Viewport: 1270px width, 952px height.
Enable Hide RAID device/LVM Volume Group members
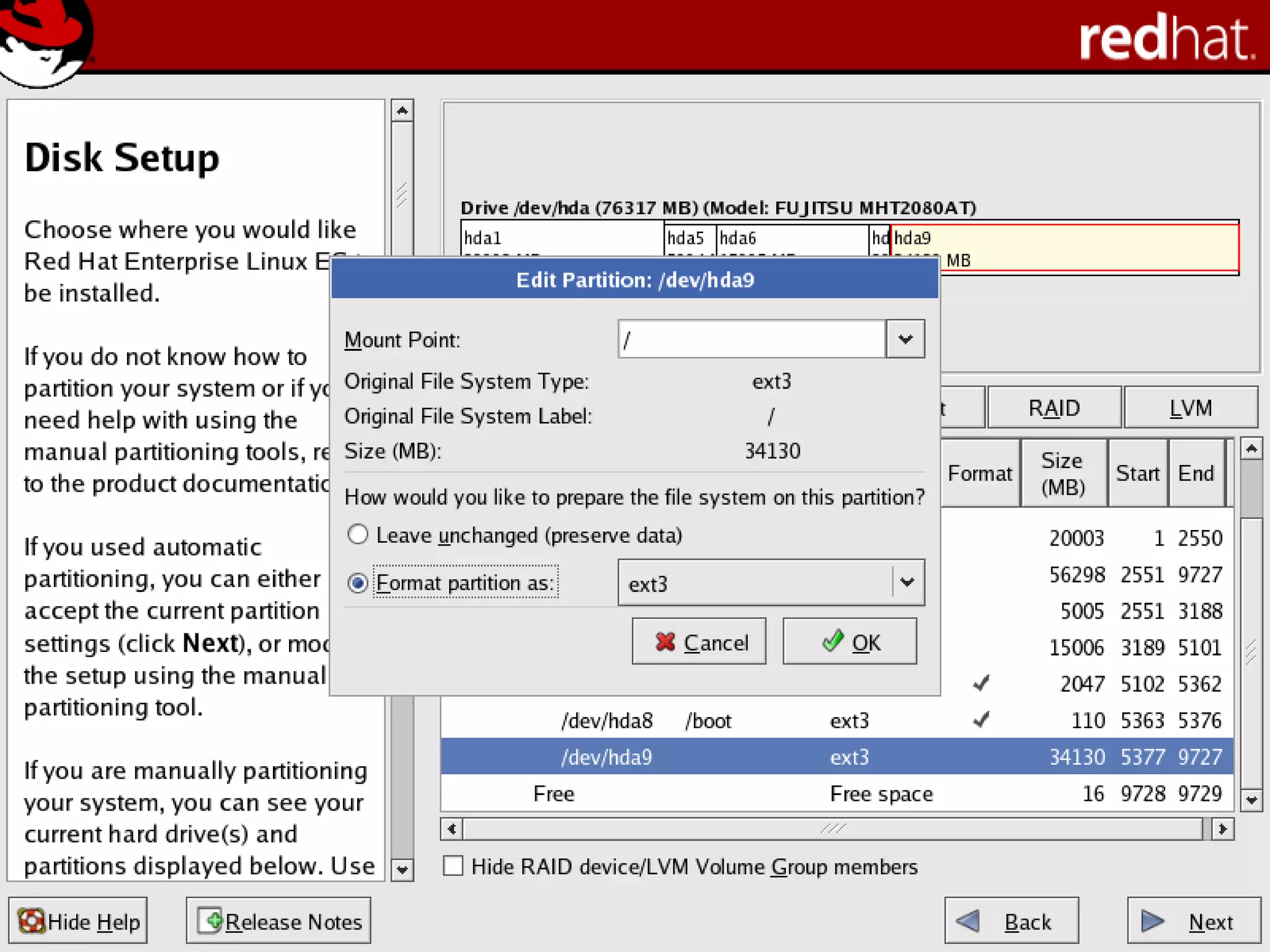(453, 866)
